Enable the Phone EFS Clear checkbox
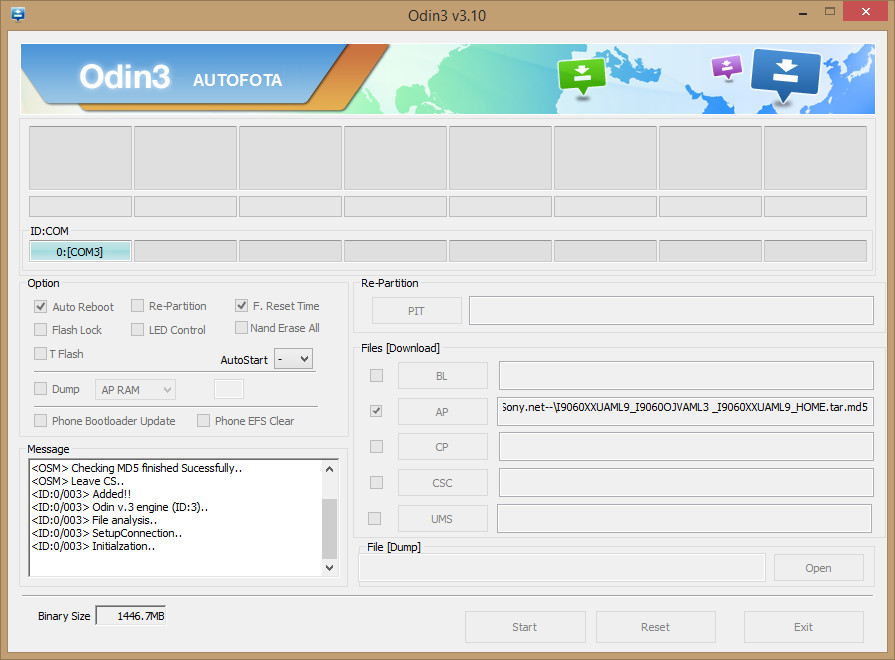The height and width of the screenshot is (660, 895). tap(203, 421)
